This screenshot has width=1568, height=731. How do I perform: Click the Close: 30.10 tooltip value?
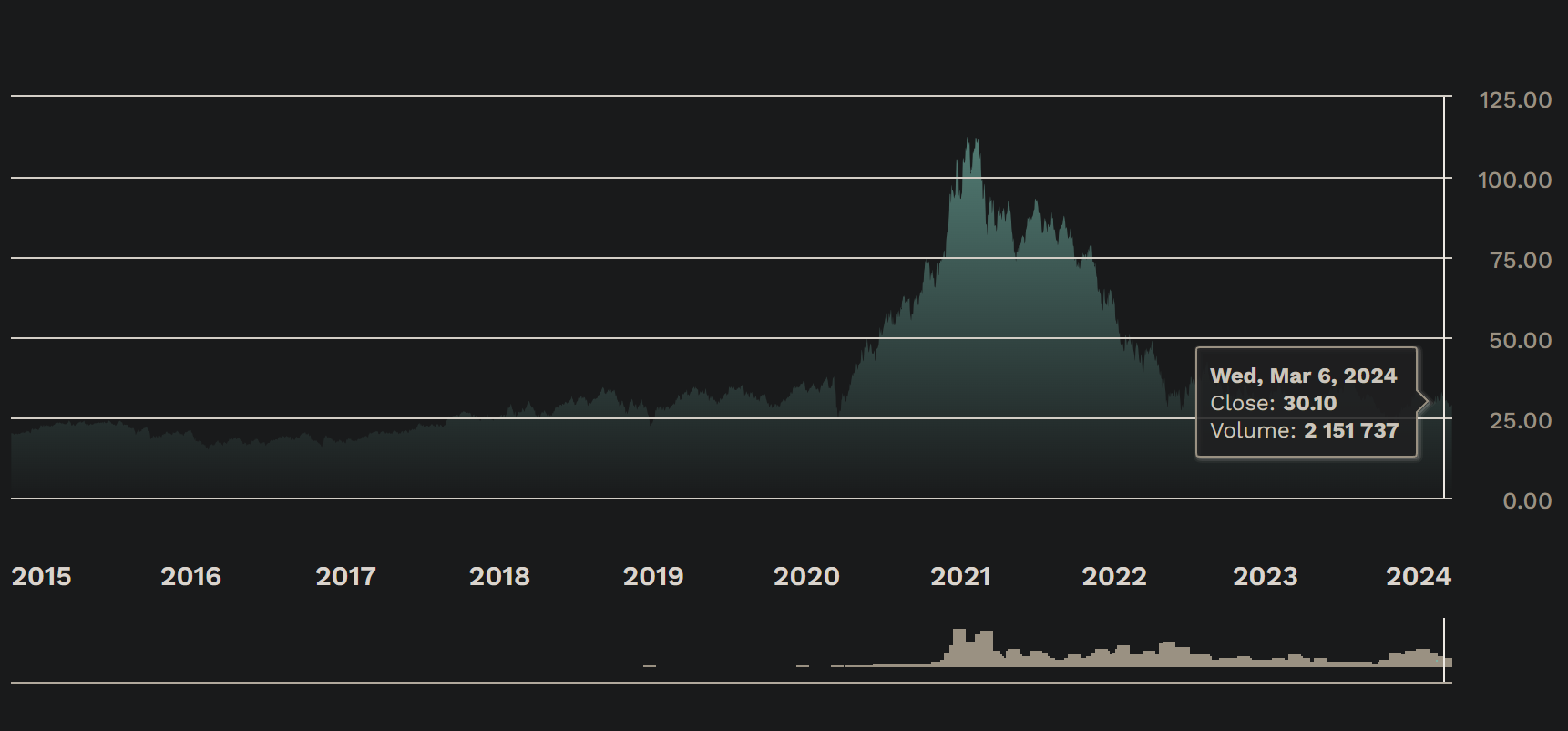click(1273, 403)
